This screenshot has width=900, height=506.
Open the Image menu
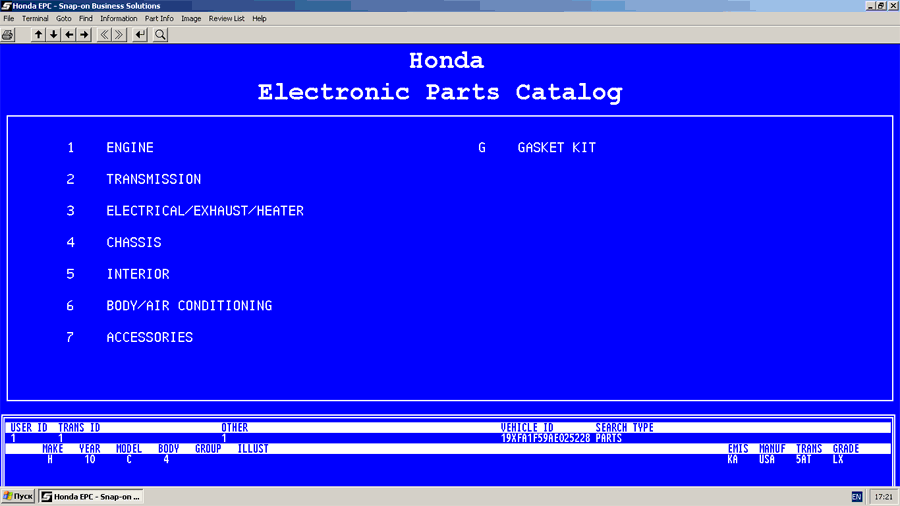point(191,18)
